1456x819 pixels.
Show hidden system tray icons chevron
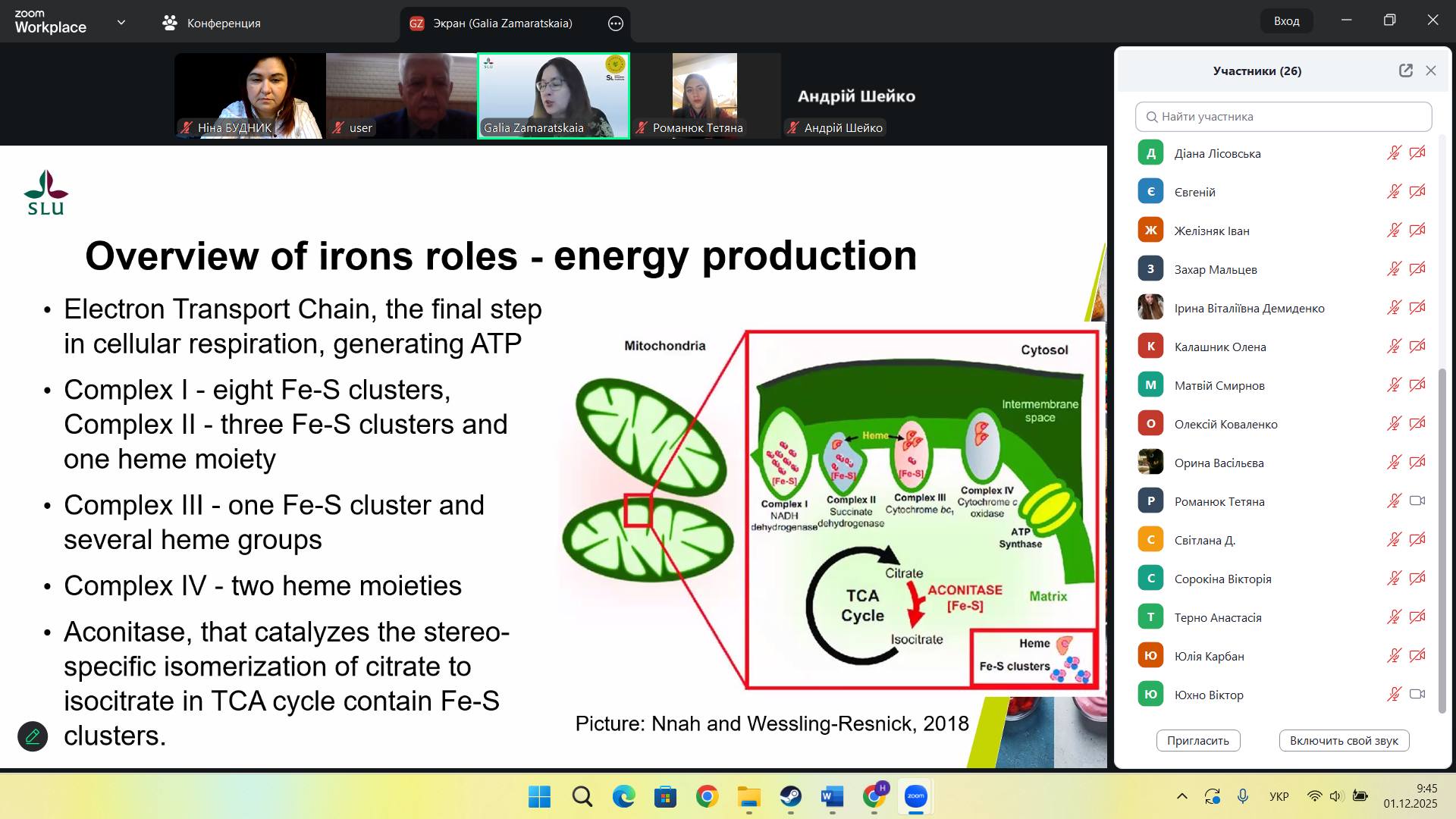(x=1181, y=796)
